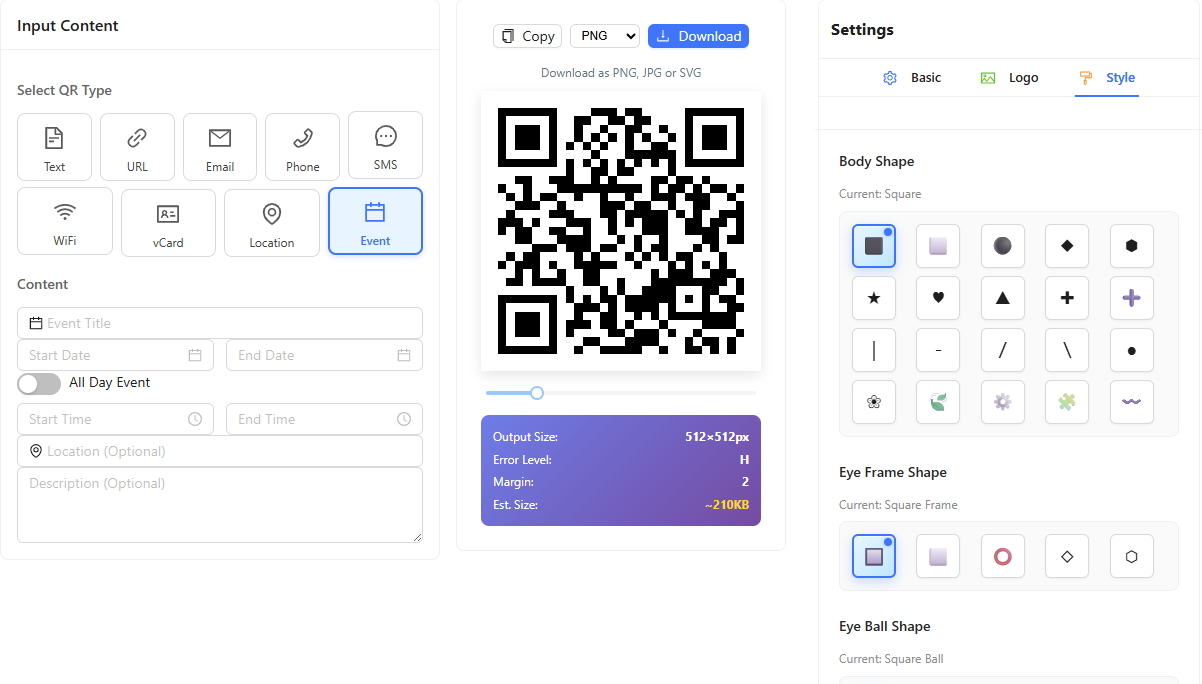The width and height of the screenshot is (1202, 684).
Task: Select the black plus body shape
Action: click(1067, 298)
